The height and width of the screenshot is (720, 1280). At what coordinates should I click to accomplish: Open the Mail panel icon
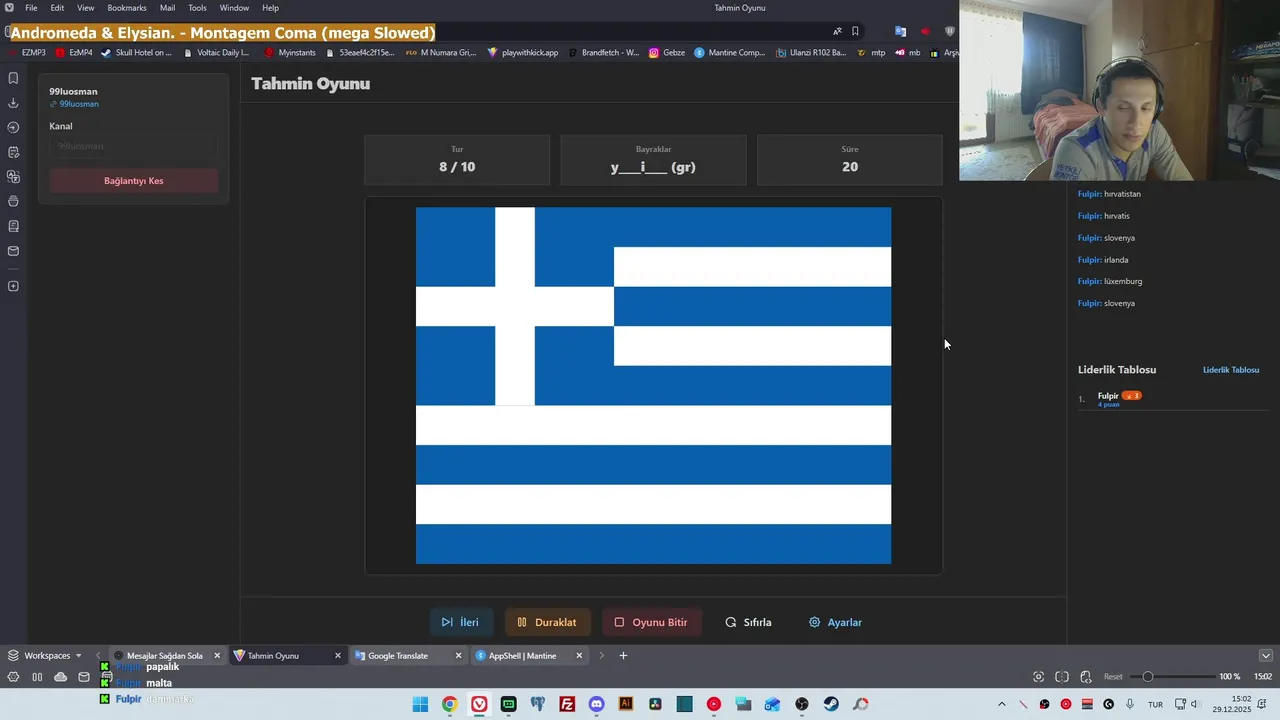(13, 251)
